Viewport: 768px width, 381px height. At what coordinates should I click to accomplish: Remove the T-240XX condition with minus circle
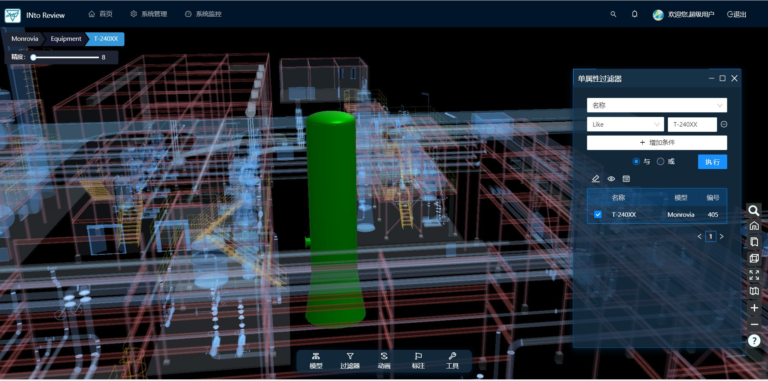coord(724,124)
